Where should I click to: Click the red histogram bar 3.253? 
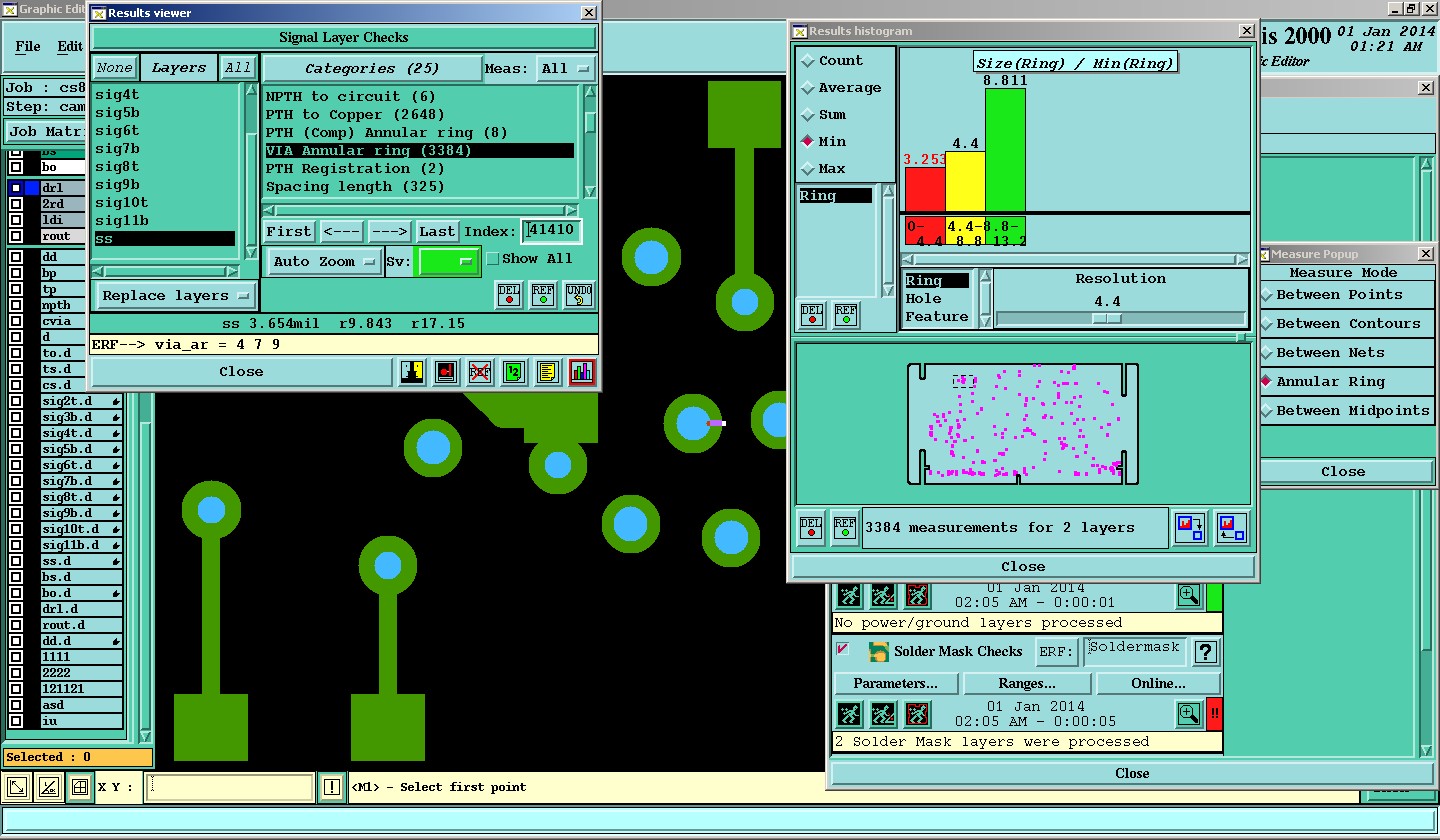(925, 189)
